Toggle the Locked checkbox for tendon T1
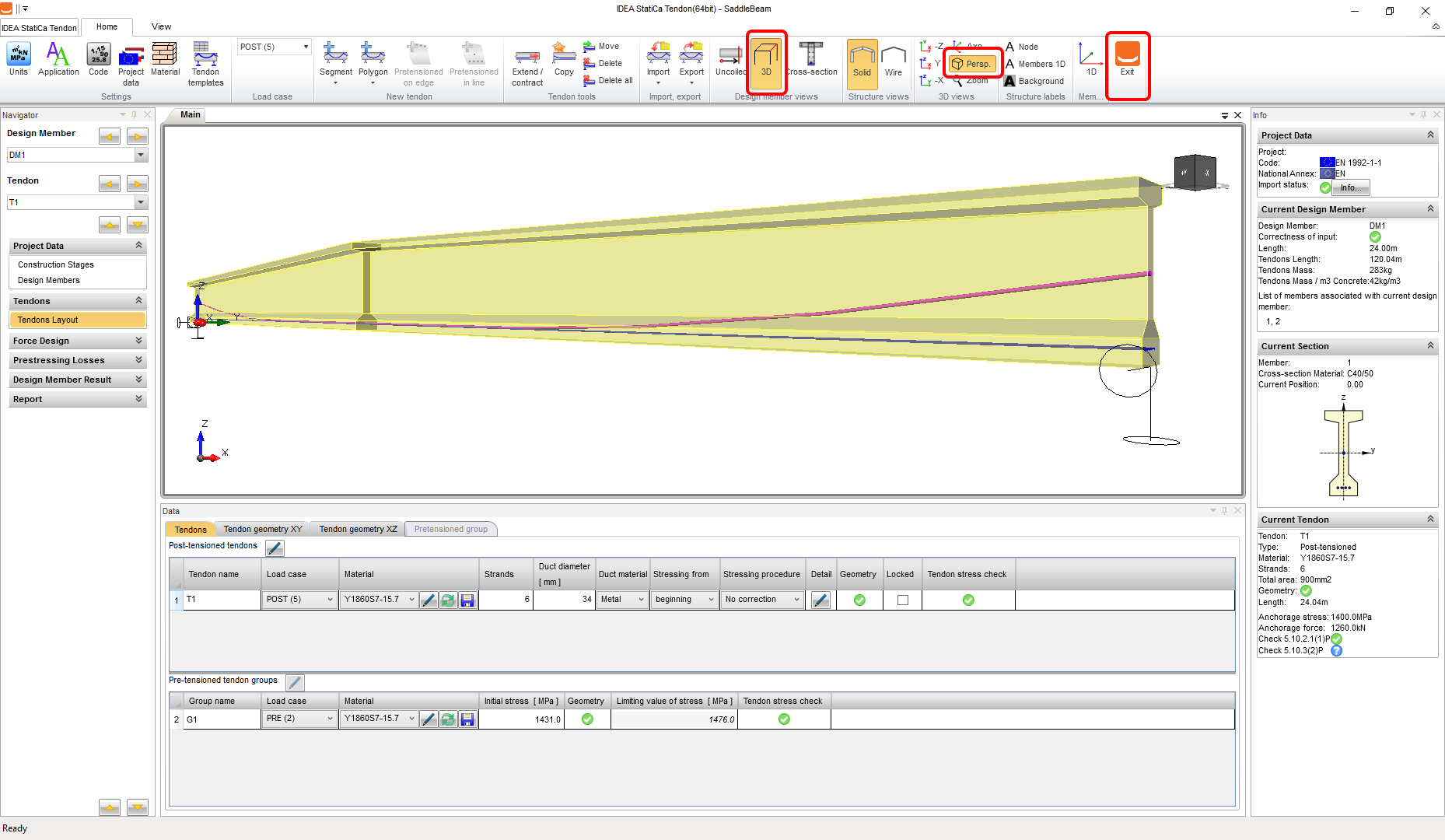1445x840 pixels. click(902, 600)
